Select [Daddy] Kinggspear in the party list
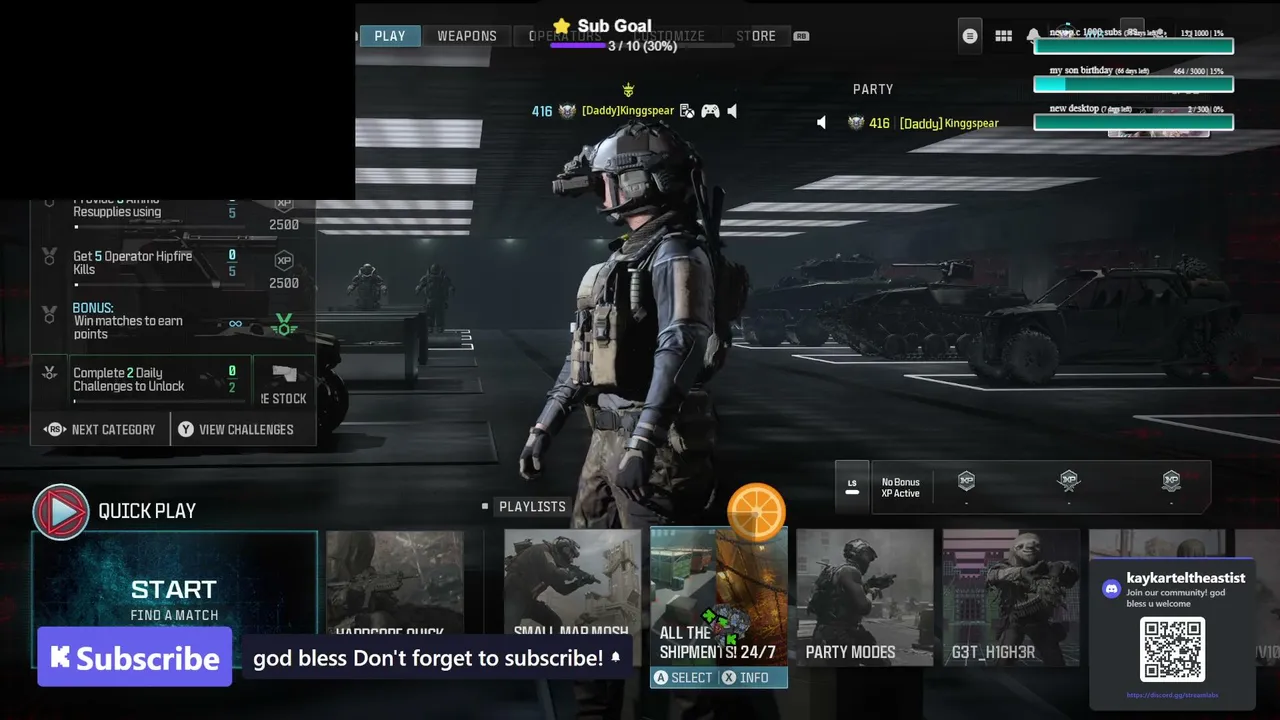The image size is (1280, 720). pos(949,123)
